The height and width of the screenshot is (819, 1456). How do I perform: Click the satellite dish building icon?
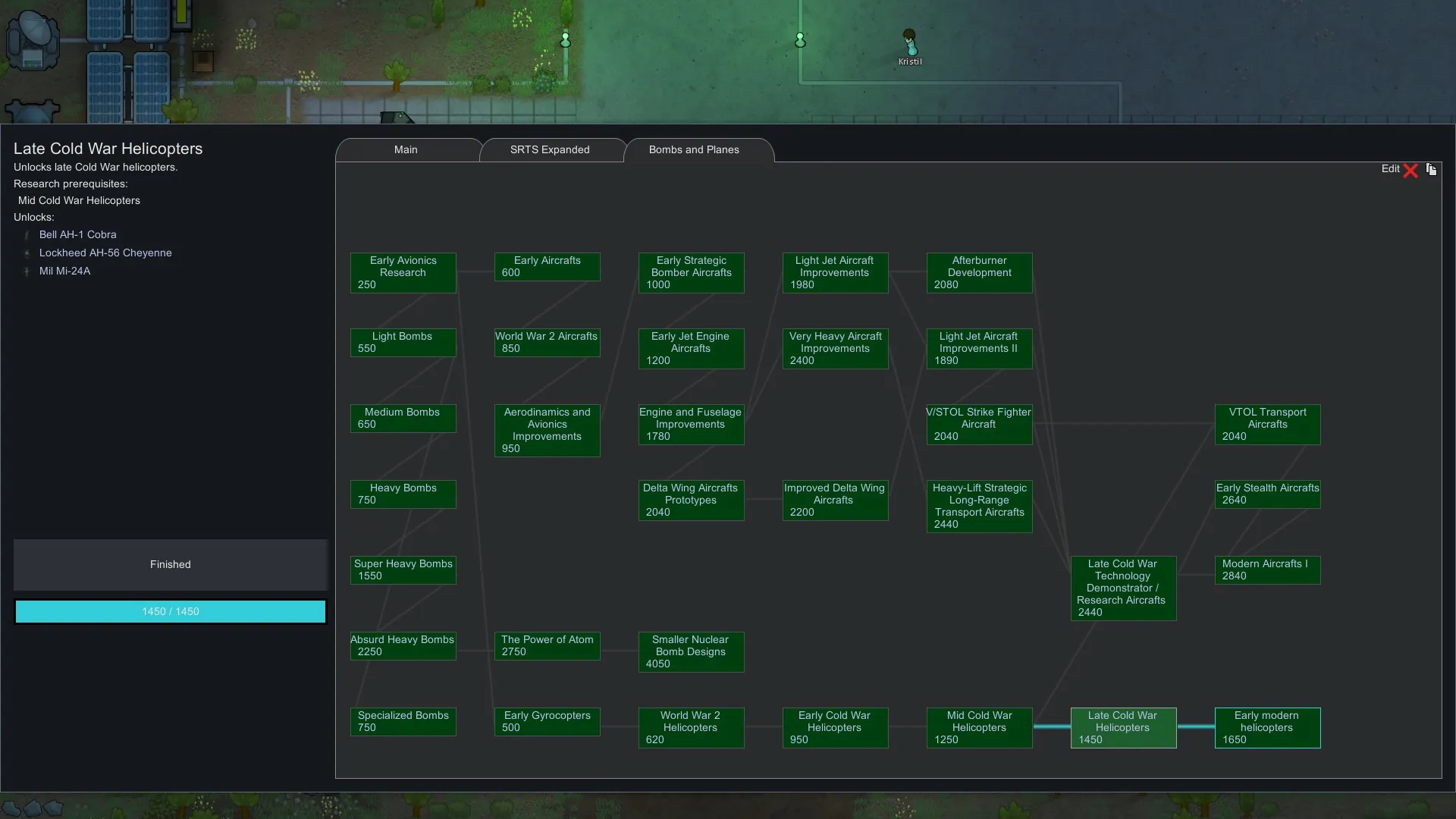33,39
